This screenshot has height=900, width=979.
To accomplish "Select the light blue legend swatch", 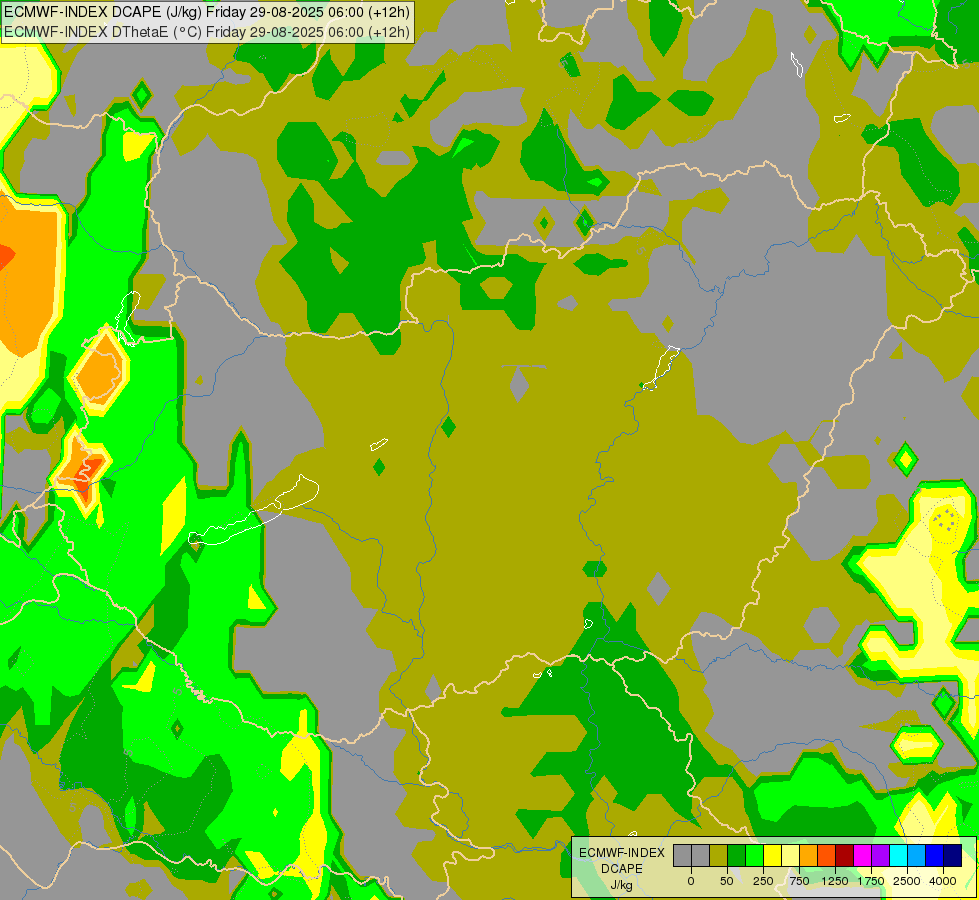I will tap(917, 855).
